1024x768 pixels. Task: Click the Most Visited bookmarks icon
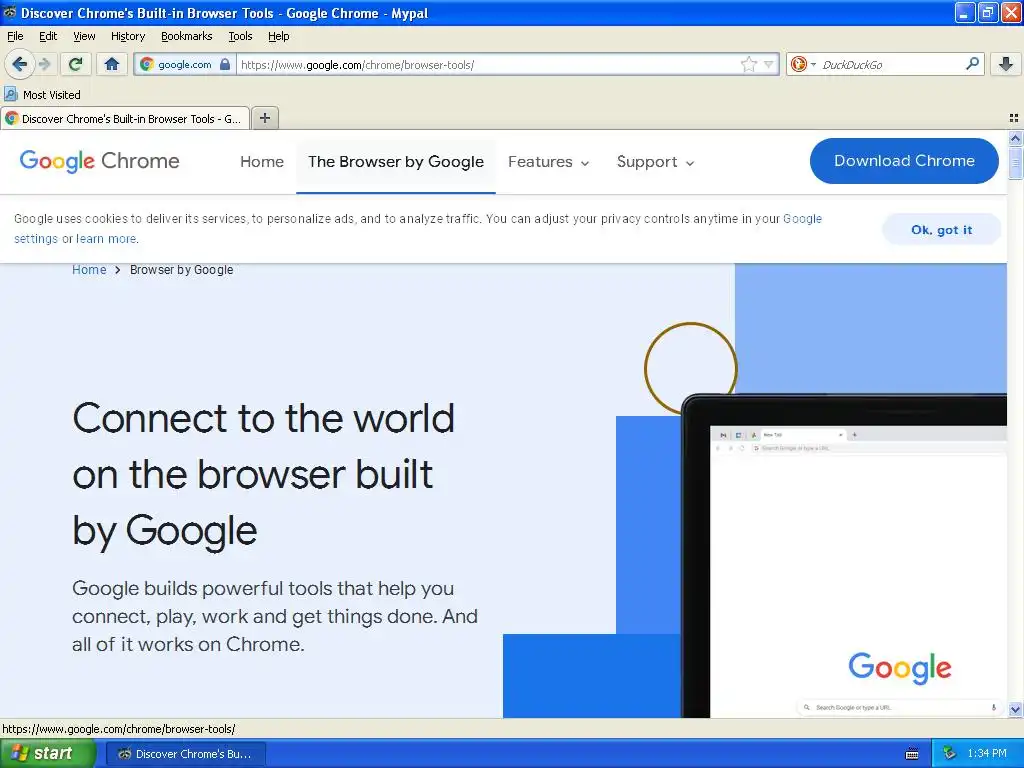10,94
